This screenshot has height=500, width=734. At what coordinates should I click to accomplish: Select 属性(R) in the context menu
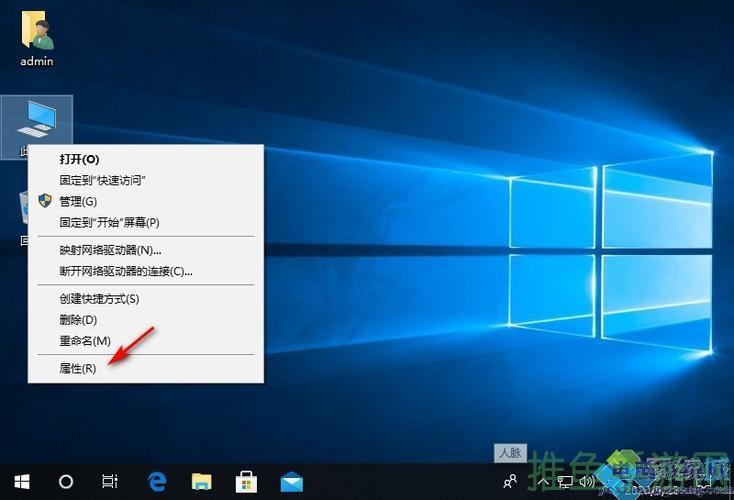78,369
